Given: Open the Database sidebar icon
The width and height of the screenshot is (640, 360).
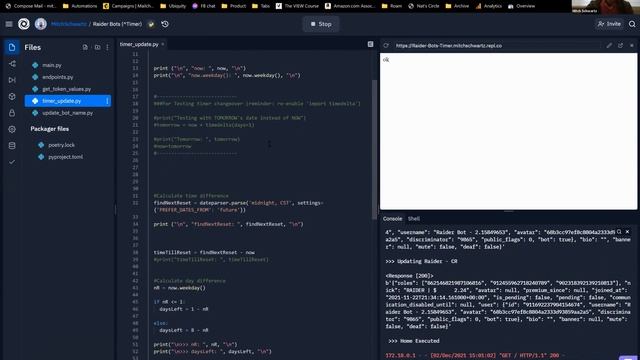Looking at the screenshot, I should (x=12, y=145).
